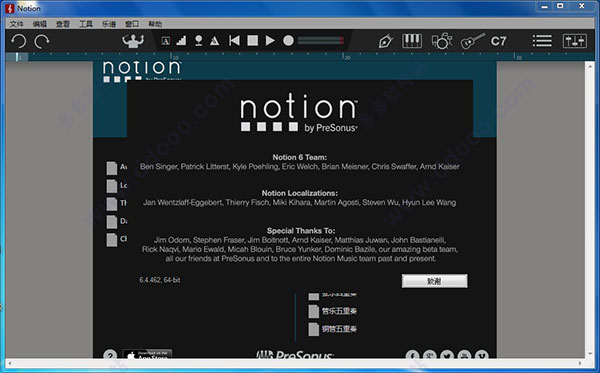Open the handwriting pen tool
Screen dimensions: 600x373
(x=386, y=41)
